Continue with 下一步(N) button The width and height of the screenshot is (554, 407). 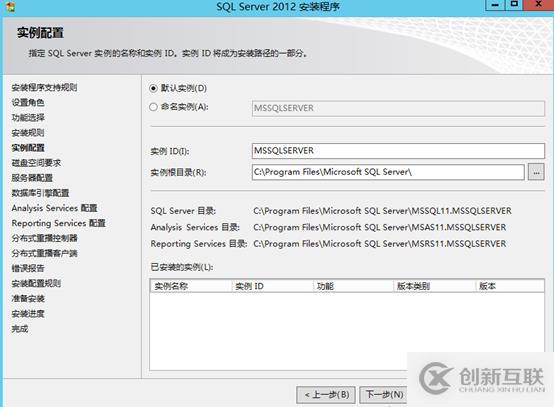coord(384,395)
